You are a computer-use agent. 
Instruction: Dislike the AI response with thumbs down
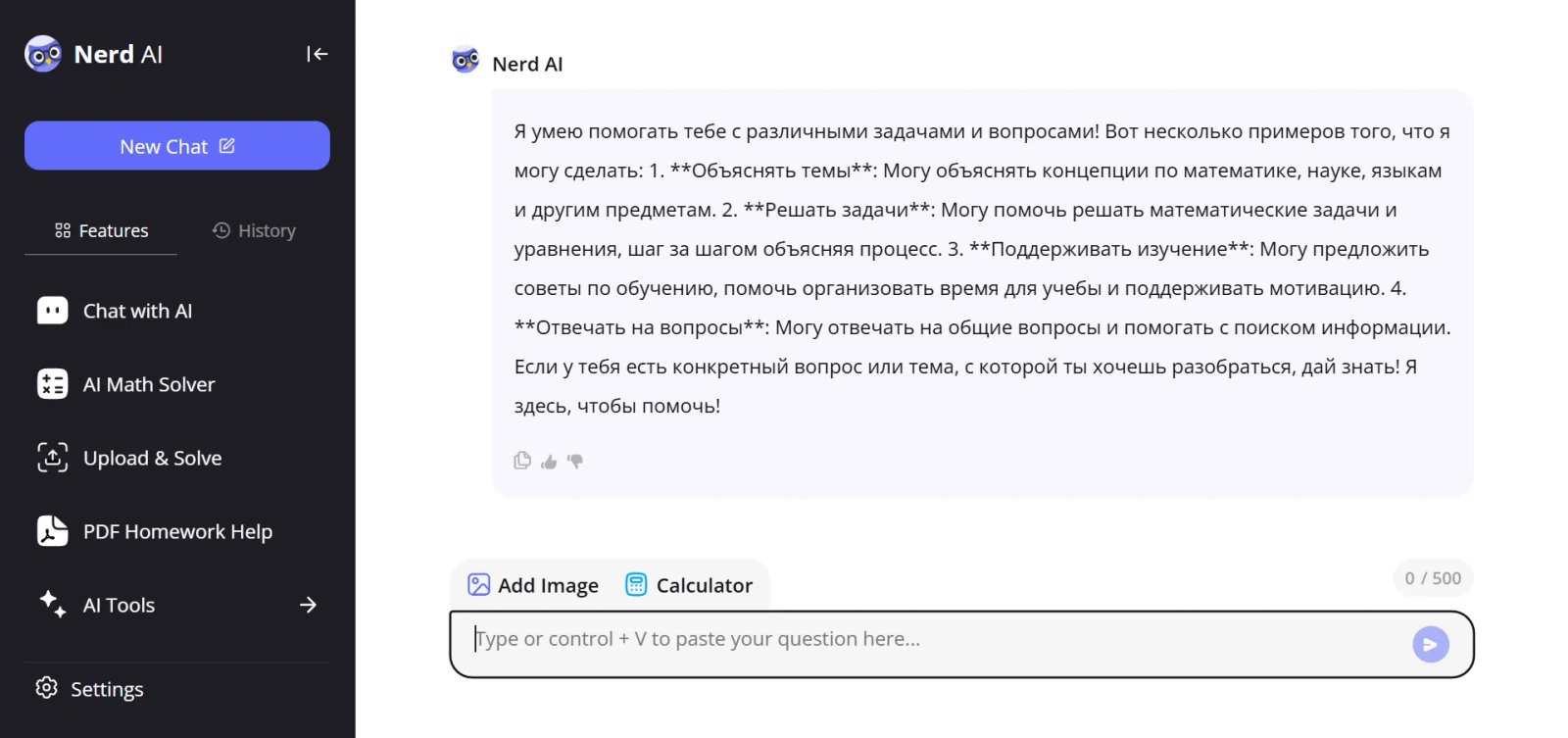(x=575, y=461)
